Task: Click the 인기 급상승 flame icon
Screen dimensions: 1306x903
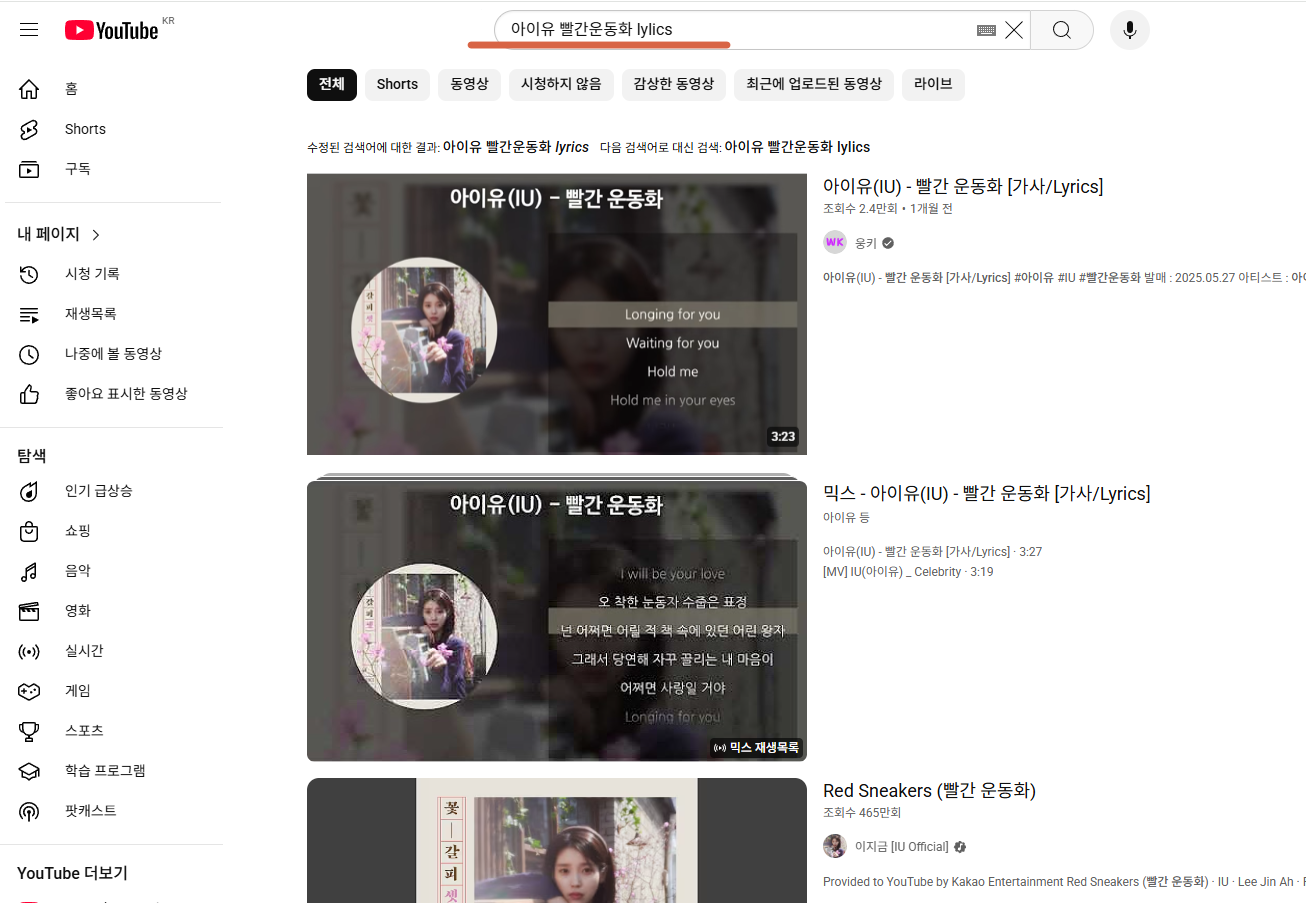Action: (x=29, y=491)
